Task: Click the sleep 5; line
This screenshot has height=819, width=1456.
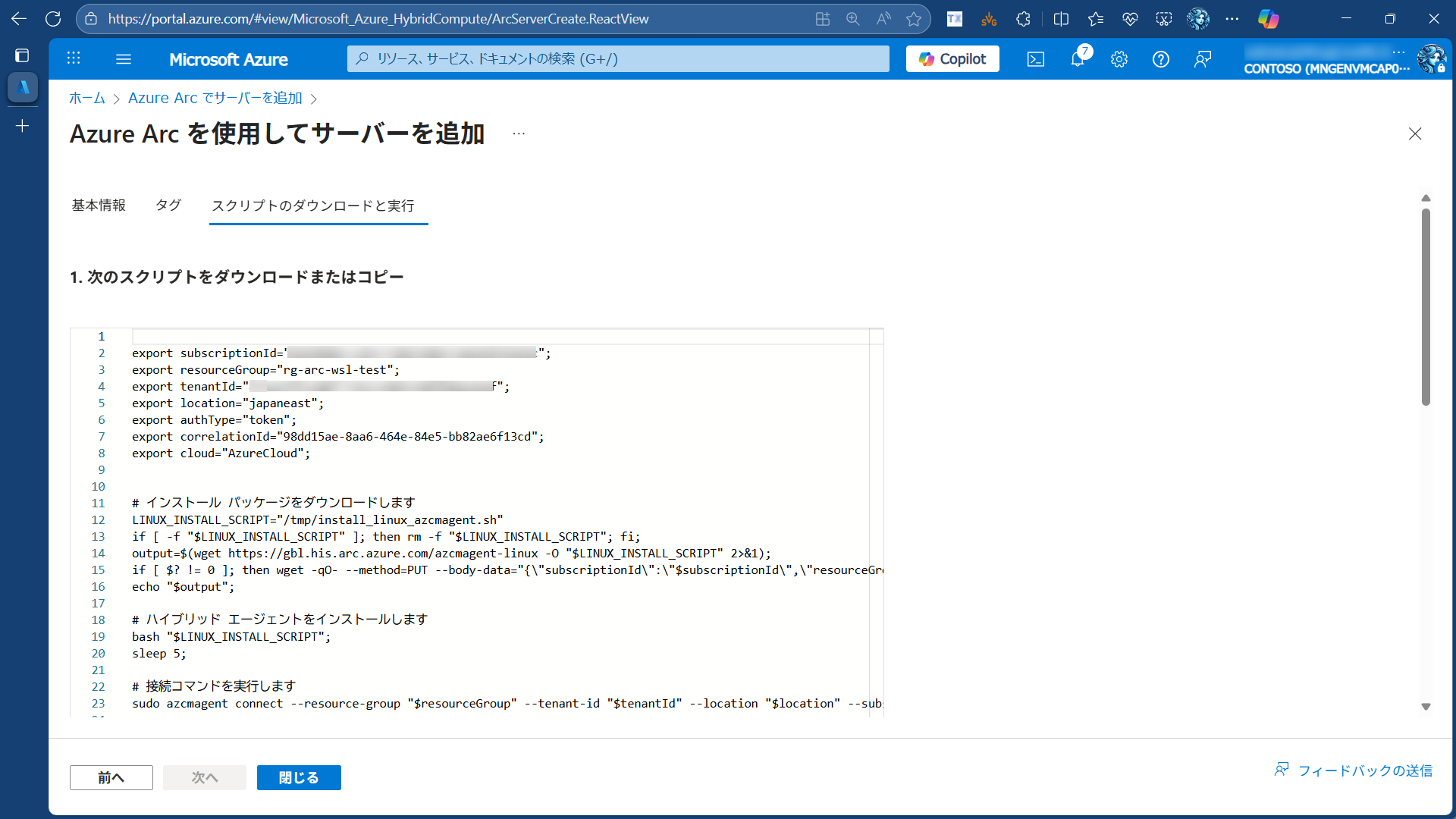Action: [158, 654]
